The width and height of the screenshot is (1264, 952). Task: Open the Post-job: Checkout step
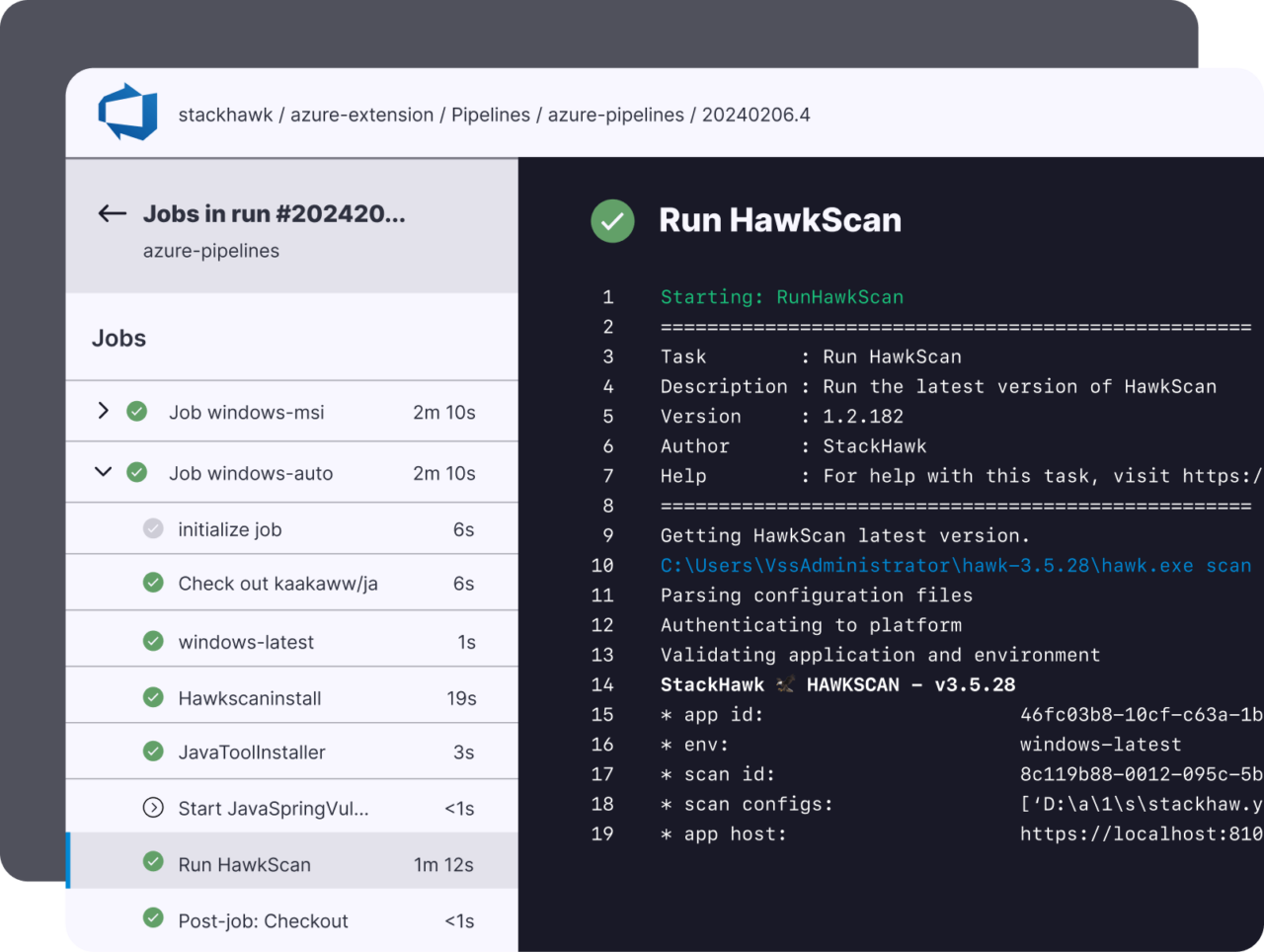click(x=292, y=919)
